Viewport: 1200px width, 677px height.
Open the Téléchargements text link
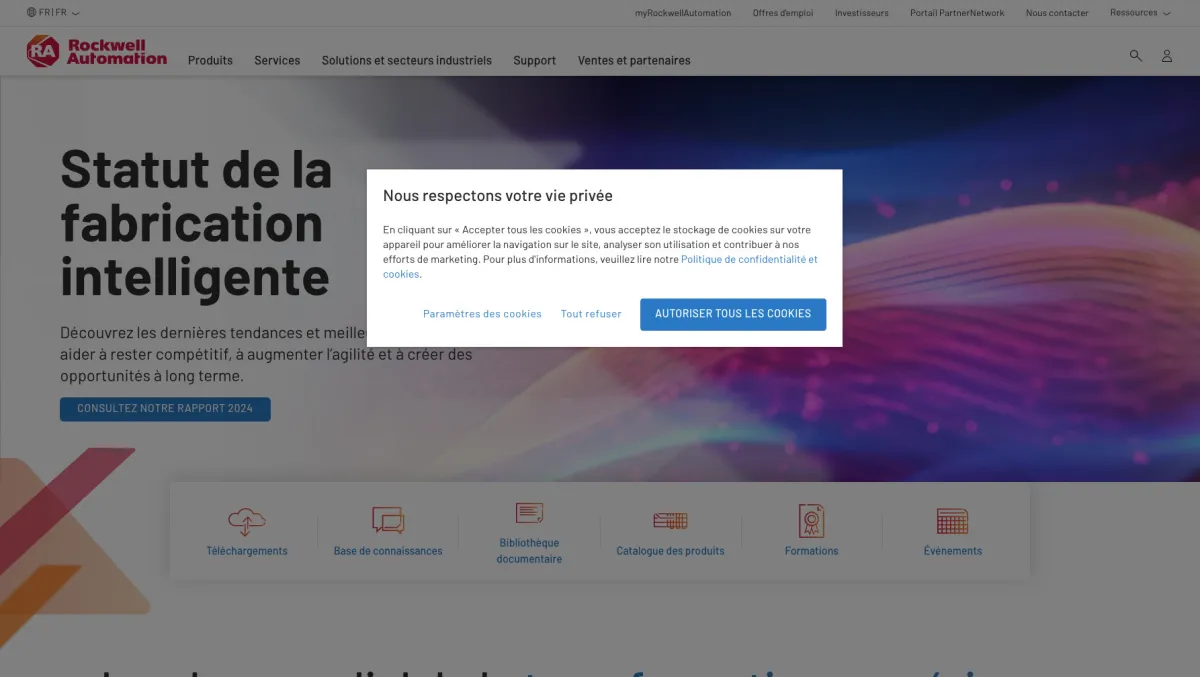pos(247,551)
